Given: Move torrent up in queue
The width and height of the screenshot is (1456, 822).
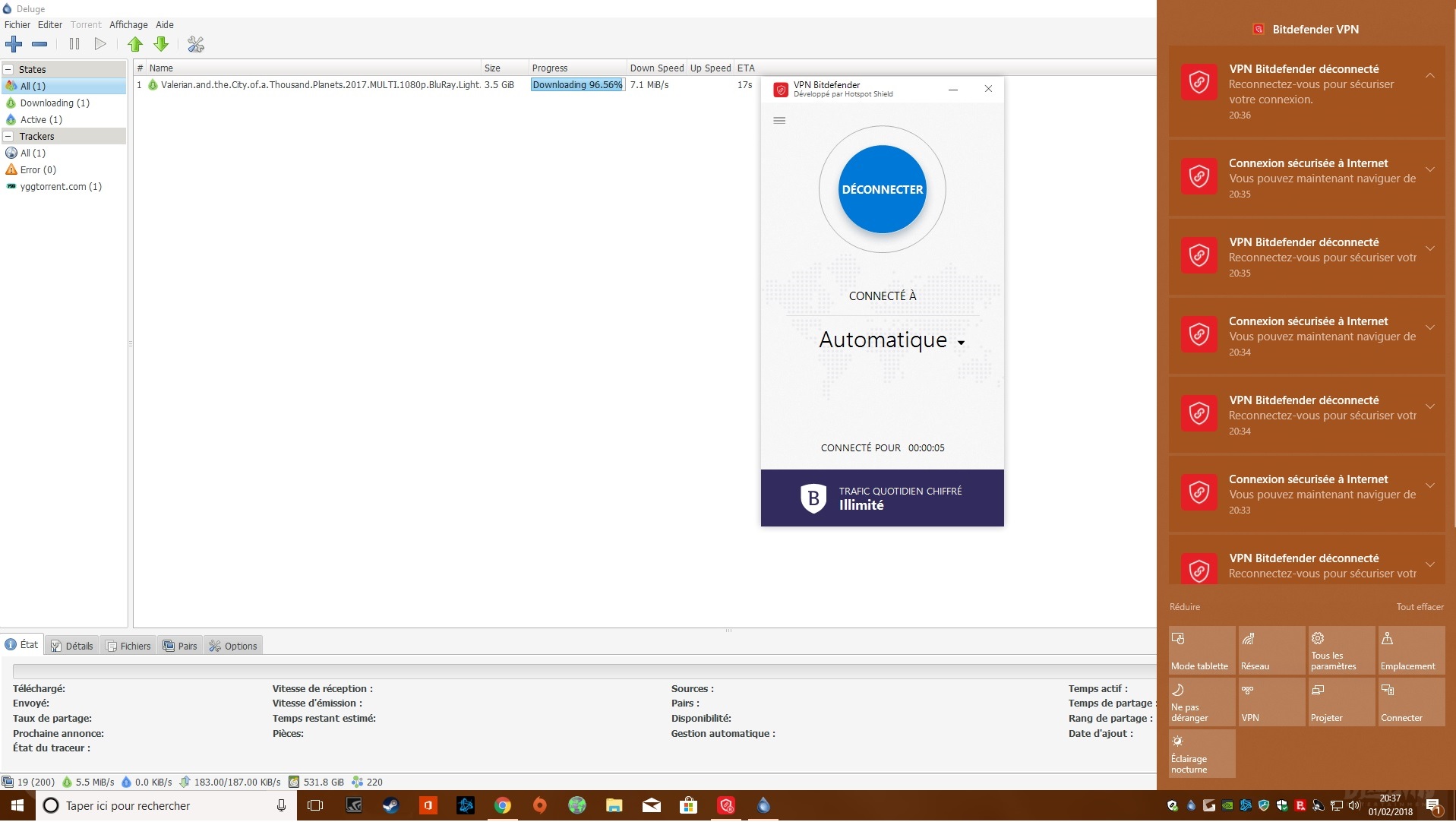Looking at the screenshot, I should pos(135,44).
